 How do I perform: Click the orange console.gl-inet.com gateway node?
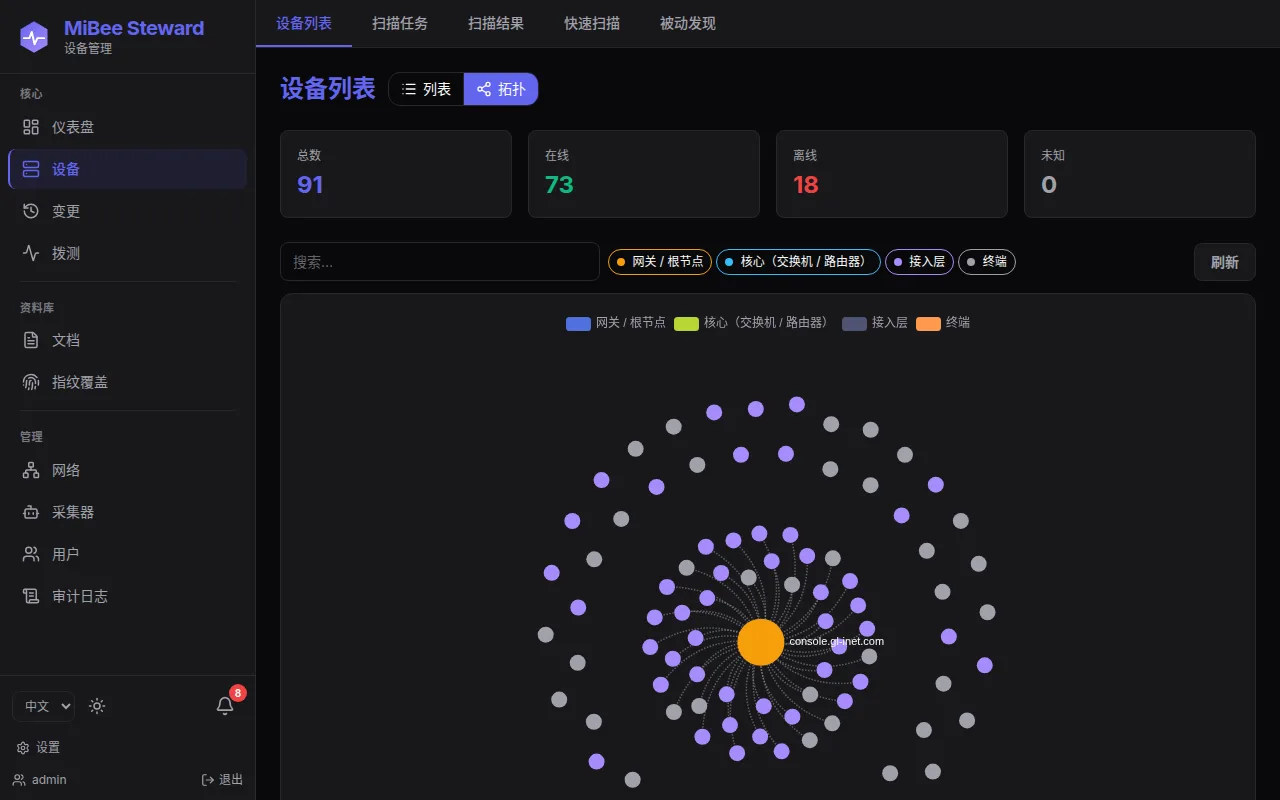coord(761,642)
